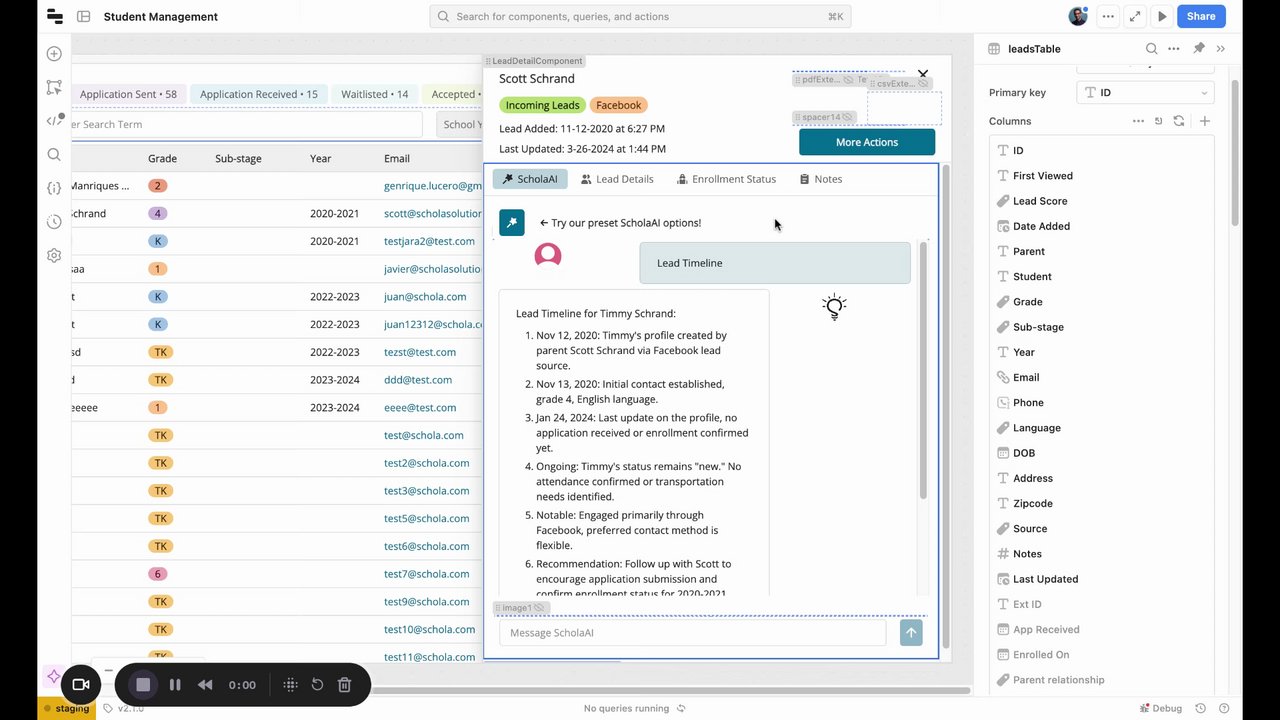This screenshot has width=1280, height=720.
Task: Click the search components and queries bar
Action: click(641, 16)
